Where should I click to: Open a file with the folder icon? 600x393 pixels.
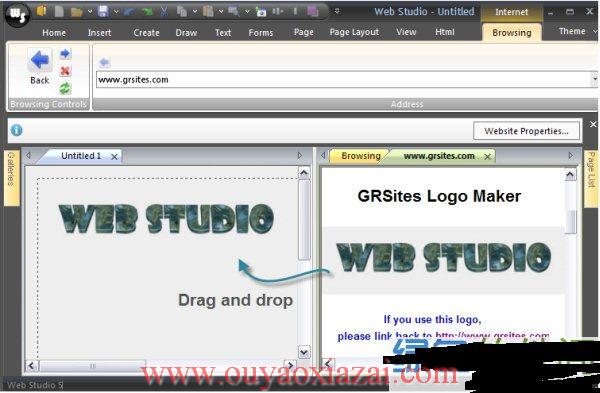77,12
